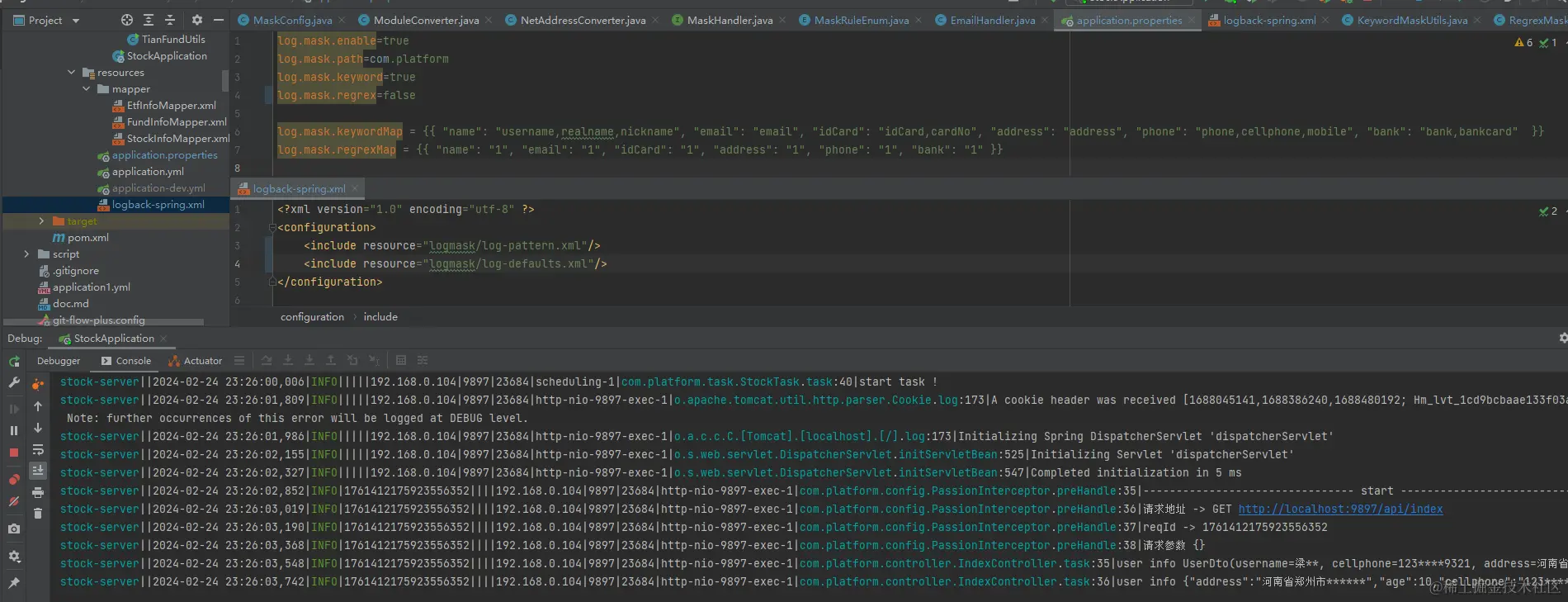This screenshot has width=1568, height=602.
Task: Open the localhost:9897/api/index link
Action: pyautogui.click(x=1340, y=510)
